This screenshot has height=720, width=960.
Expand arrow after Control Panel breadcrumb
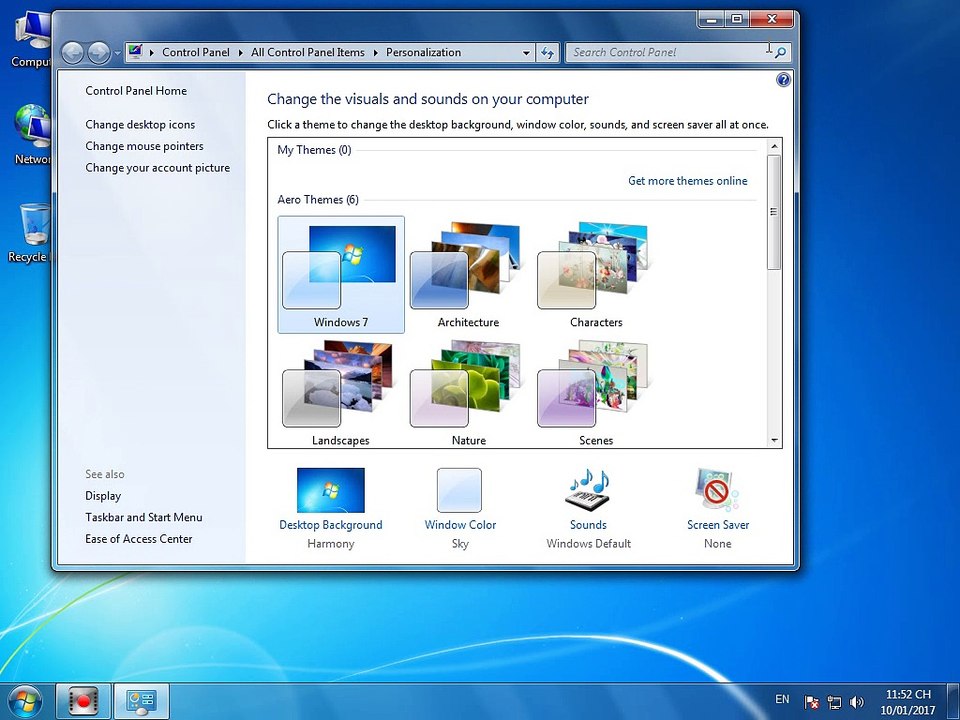pos(241,53)
